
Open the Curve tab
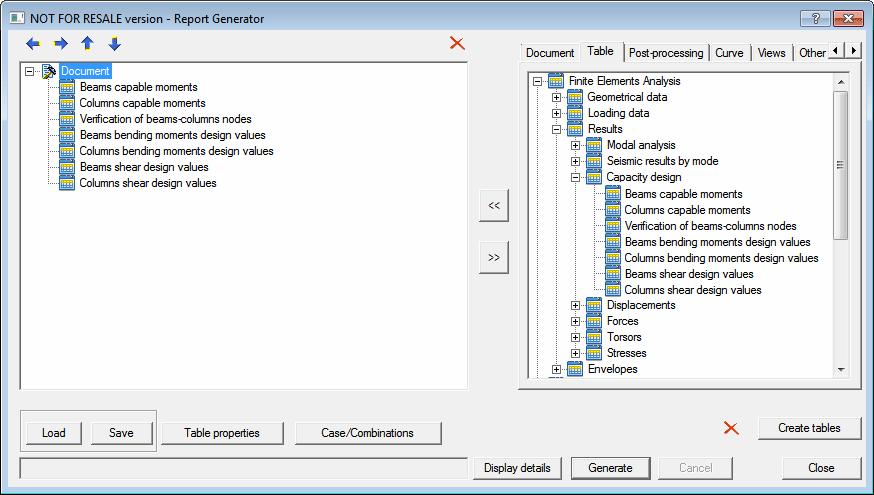tap(729, 53)
